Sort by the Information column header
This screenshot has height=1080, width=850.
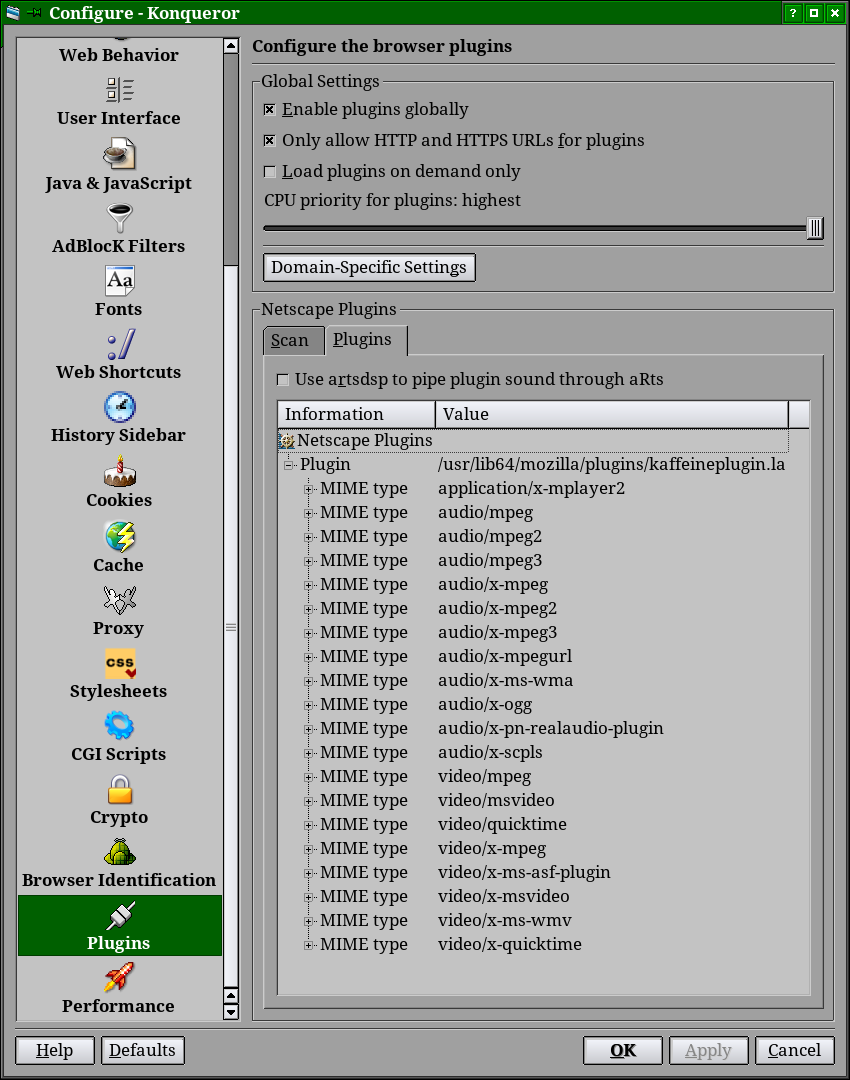click(x=357, y=414)
